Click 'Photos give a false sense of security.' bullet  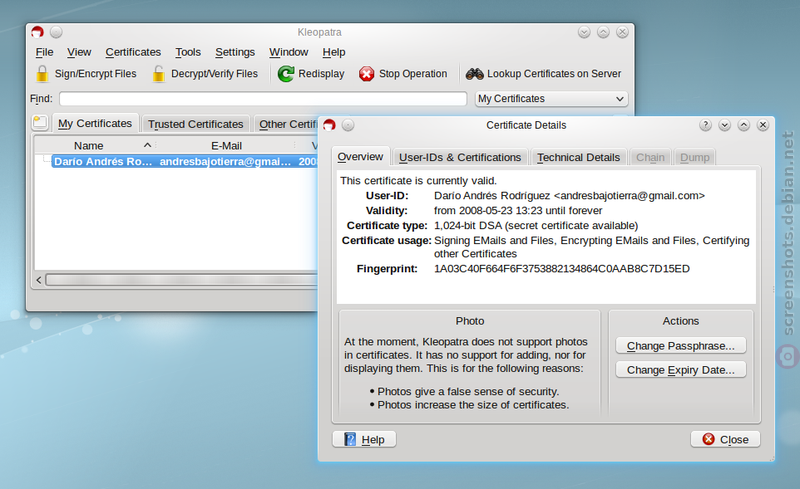click(468, 392)
